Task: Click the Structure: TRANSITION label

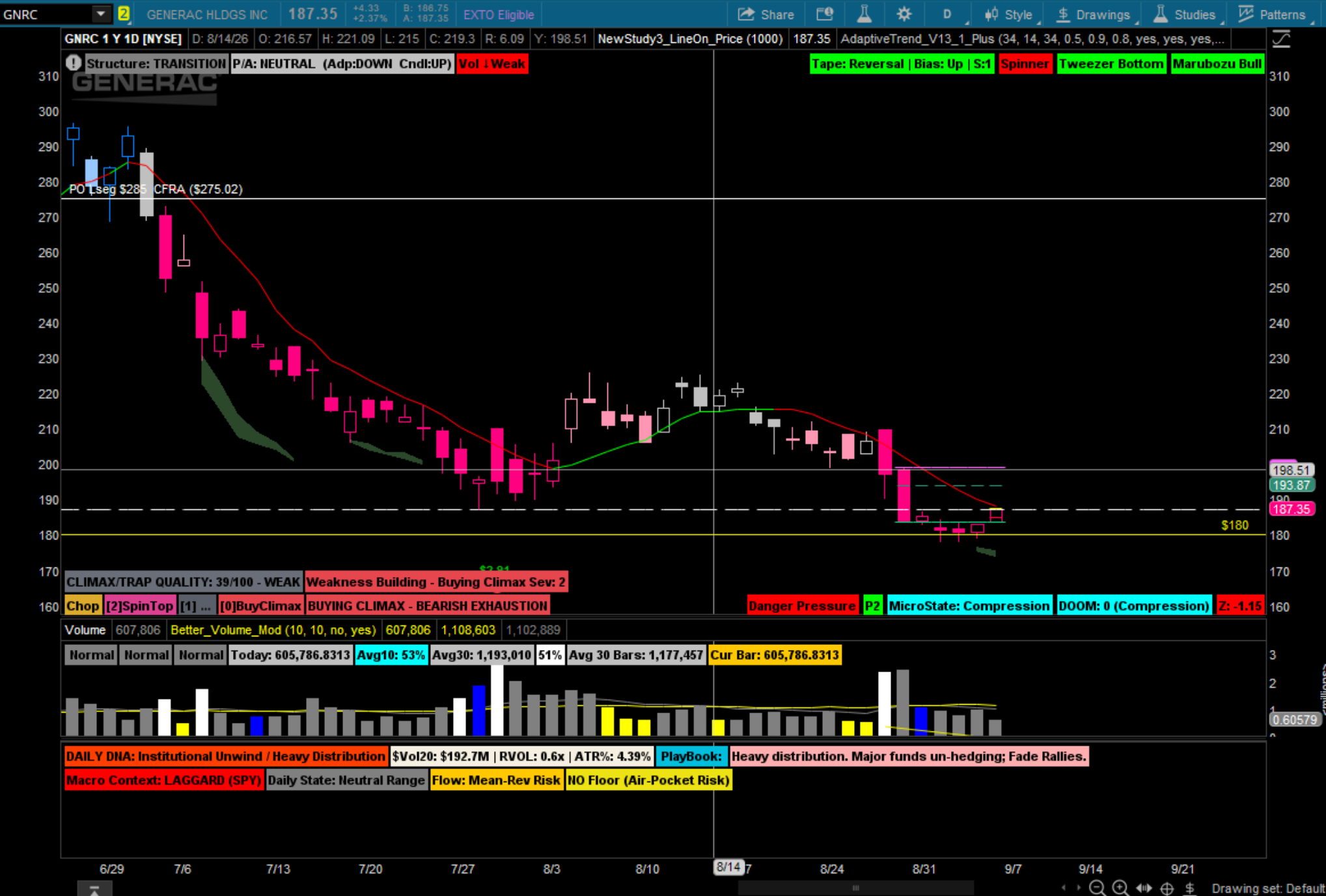Action: 156,64
